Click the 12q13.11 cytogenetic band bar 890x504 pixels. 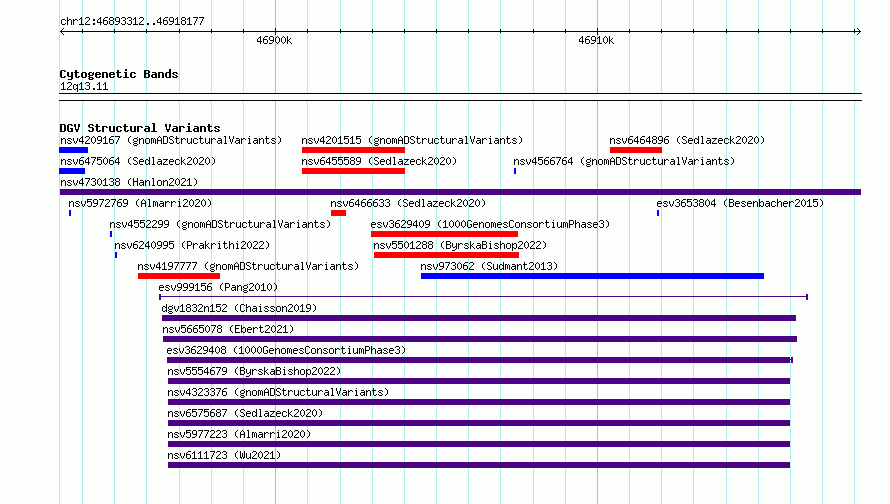[x=460, y=97]
